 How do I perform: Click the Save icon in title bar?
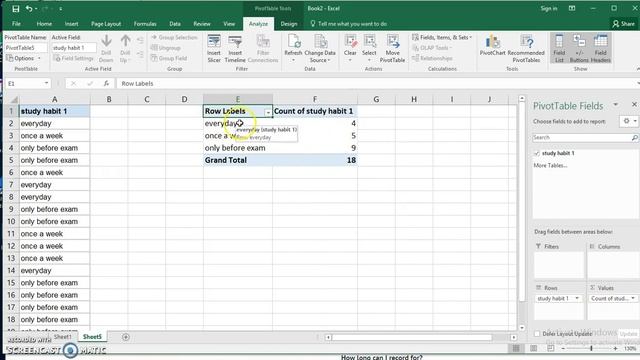tap(16, 9)
